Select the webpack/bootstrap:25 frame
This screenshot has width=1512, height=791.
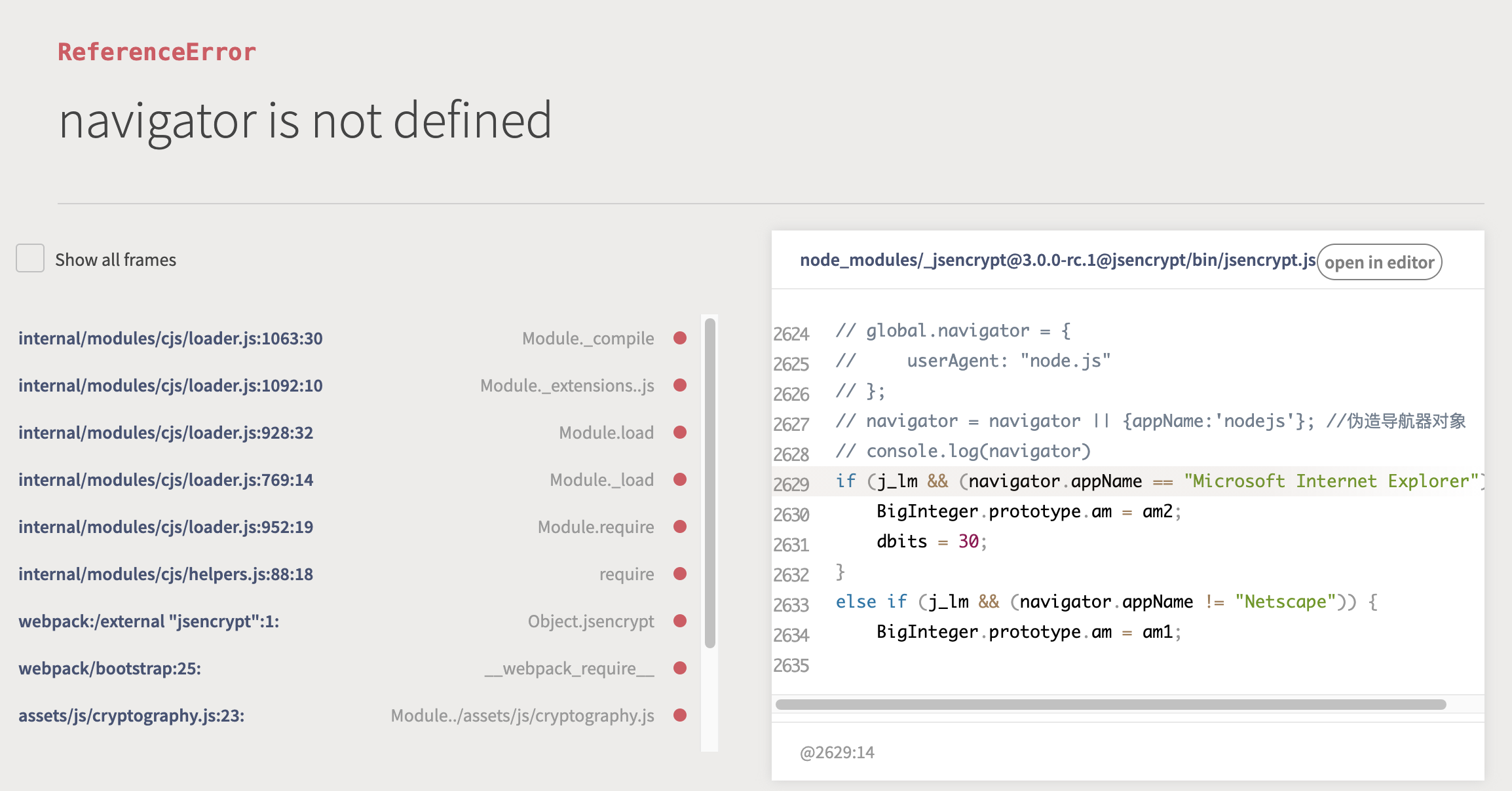(109, 669)
